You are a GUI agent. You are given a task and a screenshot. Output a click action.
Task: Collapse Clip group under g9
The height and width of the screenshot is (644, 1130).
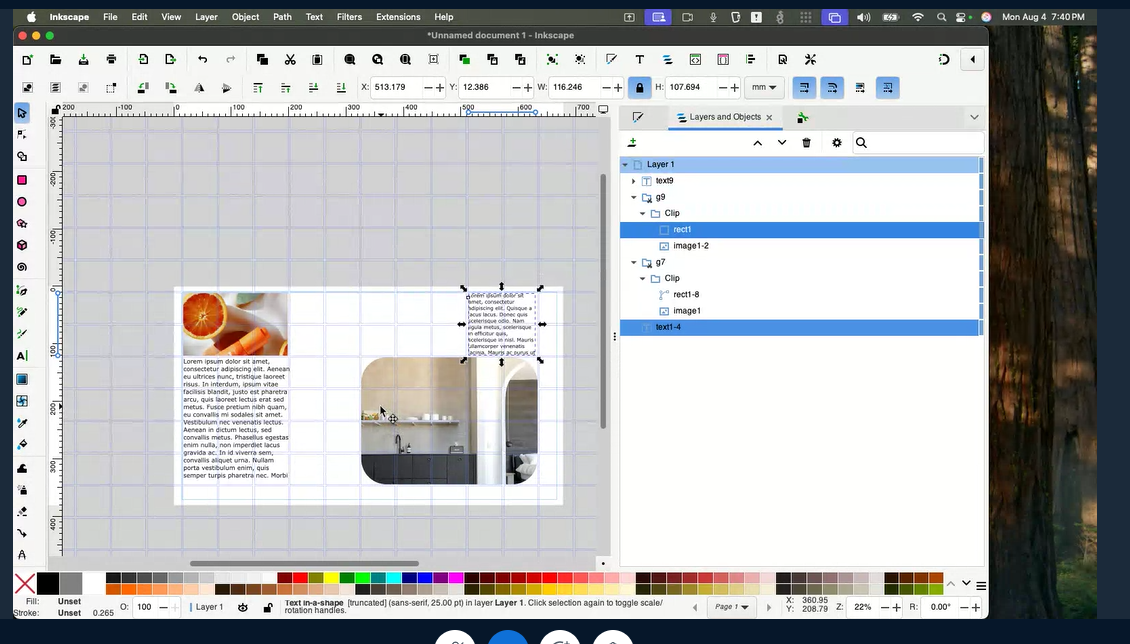pyautogui.click(x=643, y=213)
